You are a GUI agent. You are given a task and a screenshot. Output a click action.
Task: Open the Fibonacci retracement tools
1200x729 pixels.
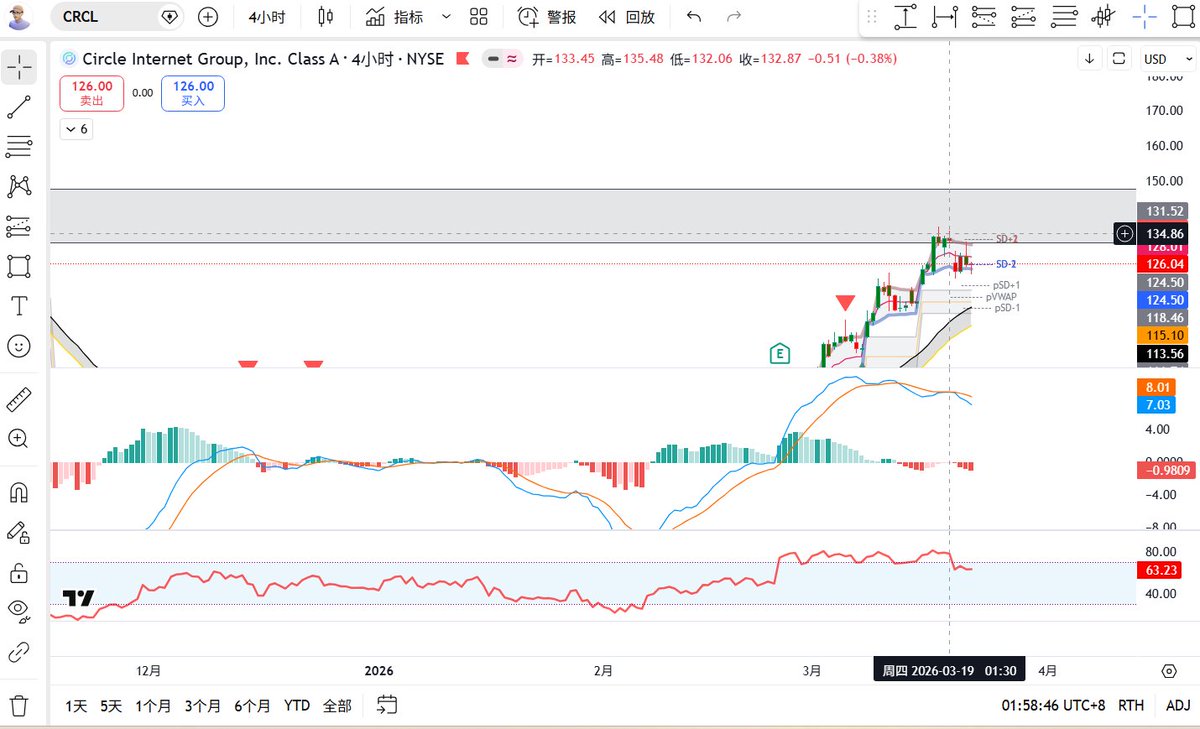(x=18, y=147)
